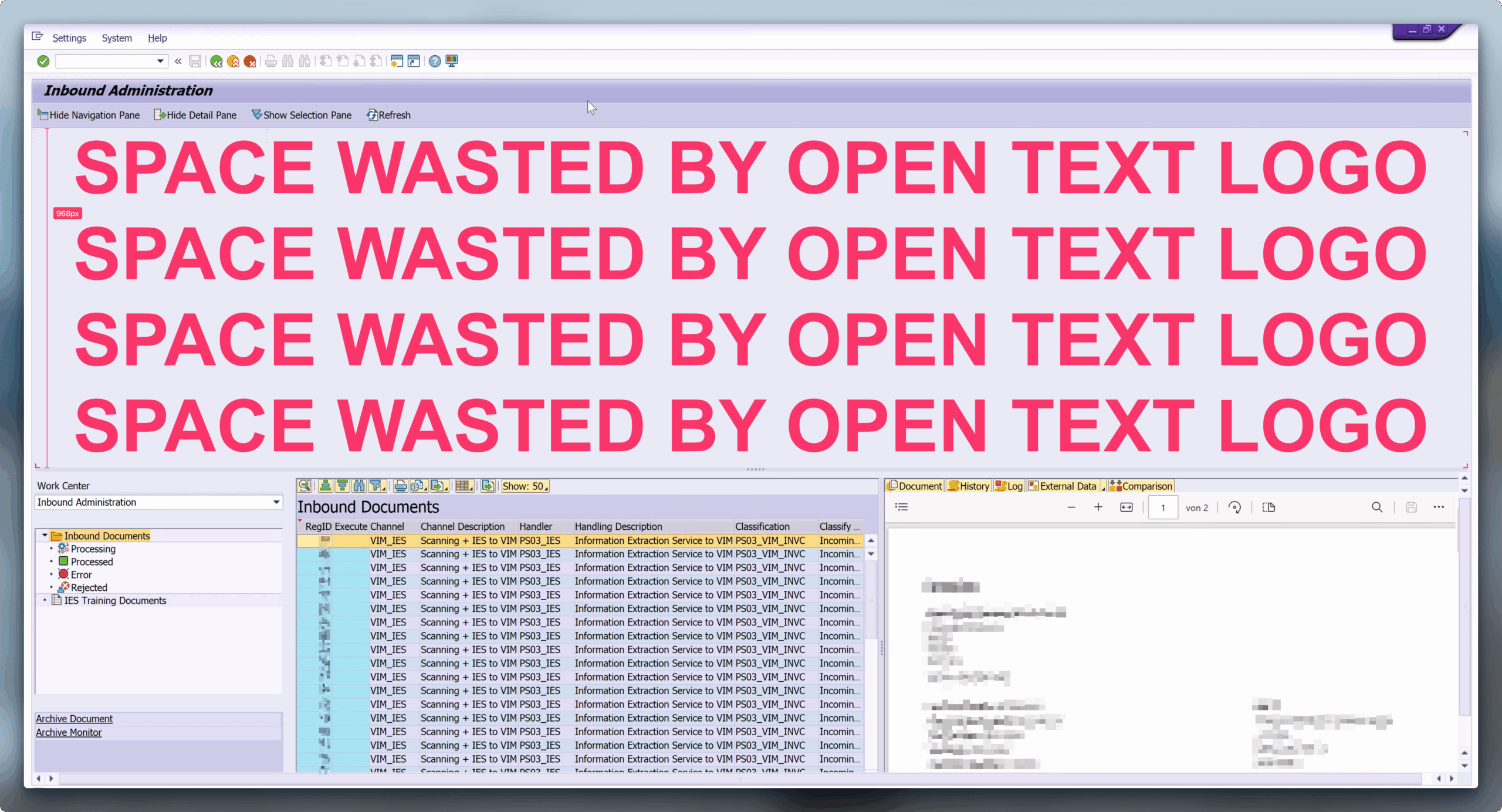The width and height of the screenshot is (1502, 812).
Task: Click the yellow Exit icon
Action: (x=234, y=61)
